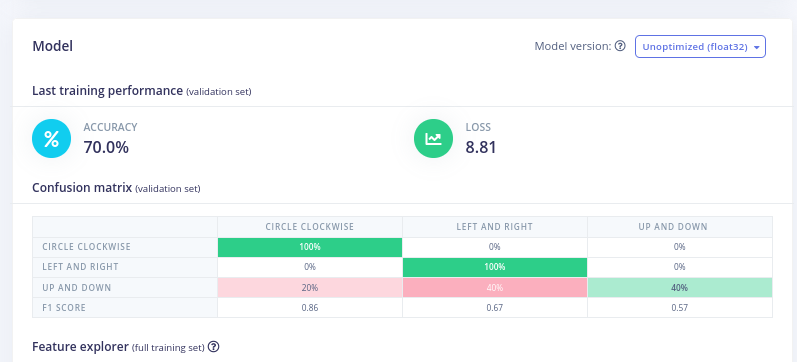Screen dimensions: 797x362
Task: Click the Feature explorer help icon
Action: [x=214, y=347]
